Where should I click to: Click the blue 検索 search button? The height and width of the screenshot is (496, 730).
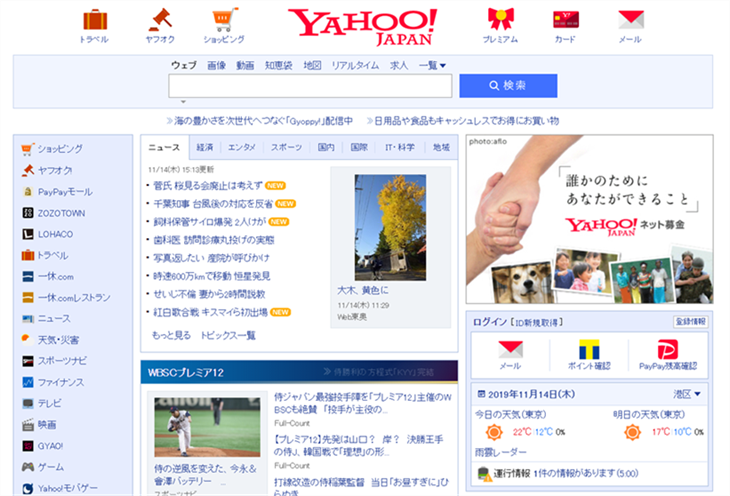[x=508, y=86]
